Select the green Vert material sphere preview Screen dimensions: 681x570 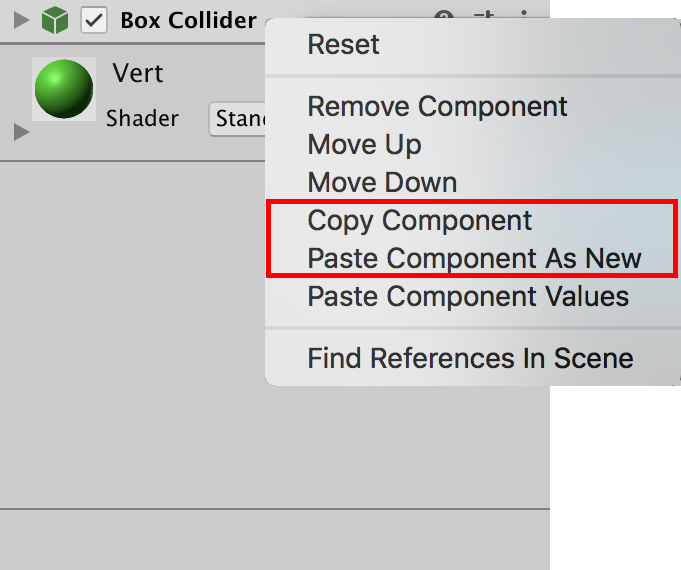(x=64, y=90)
